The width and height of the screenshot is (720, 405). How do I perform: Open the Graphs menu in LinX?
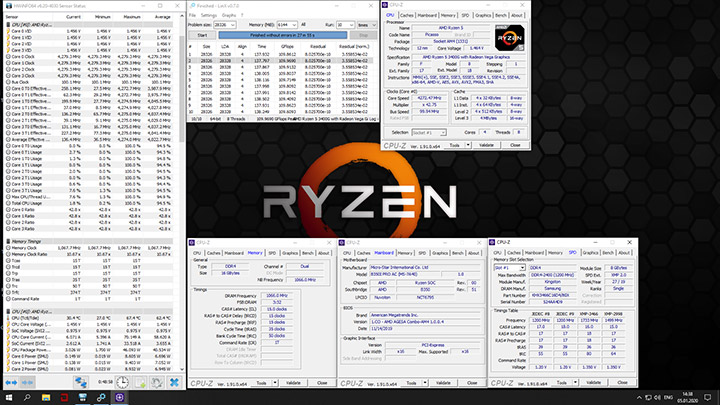[229, 15]
